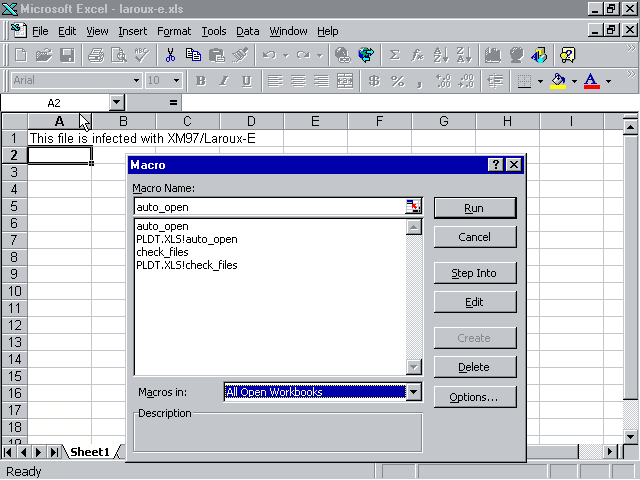Click Cancel in the Macro dialog
The width and height of the screenshot is (640, 480).
(475, 237)
